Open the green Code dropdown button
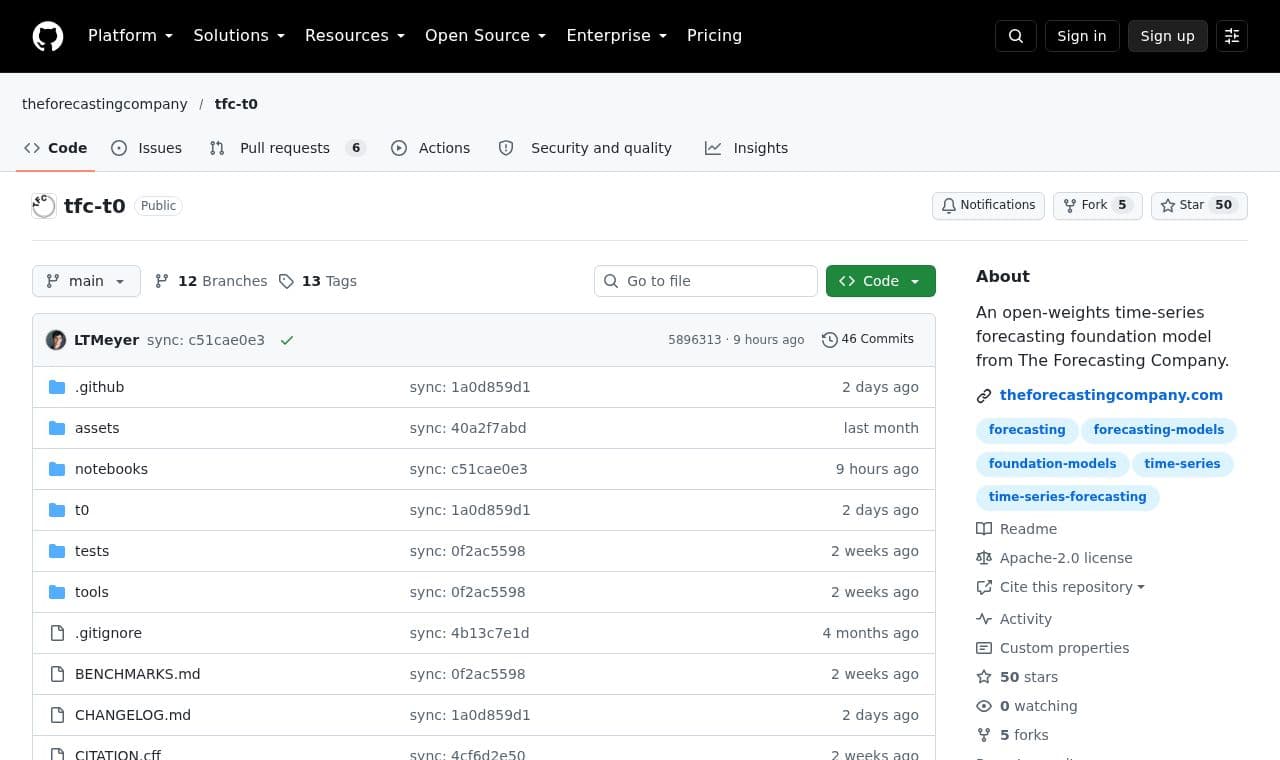 (x=881, y=281)
